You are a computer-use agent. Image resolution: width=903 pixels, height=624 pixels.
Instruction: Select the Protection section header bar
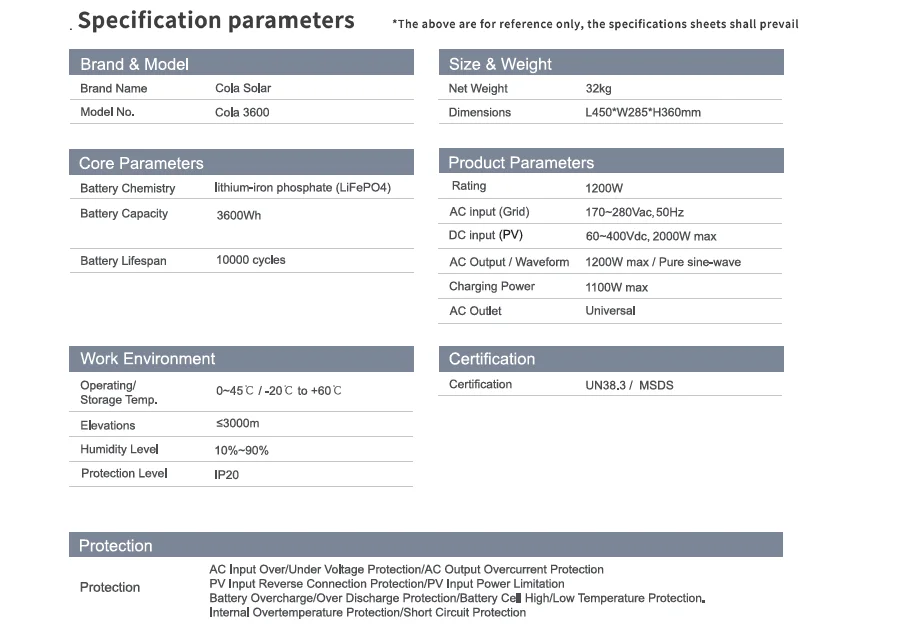coord(426,545)
